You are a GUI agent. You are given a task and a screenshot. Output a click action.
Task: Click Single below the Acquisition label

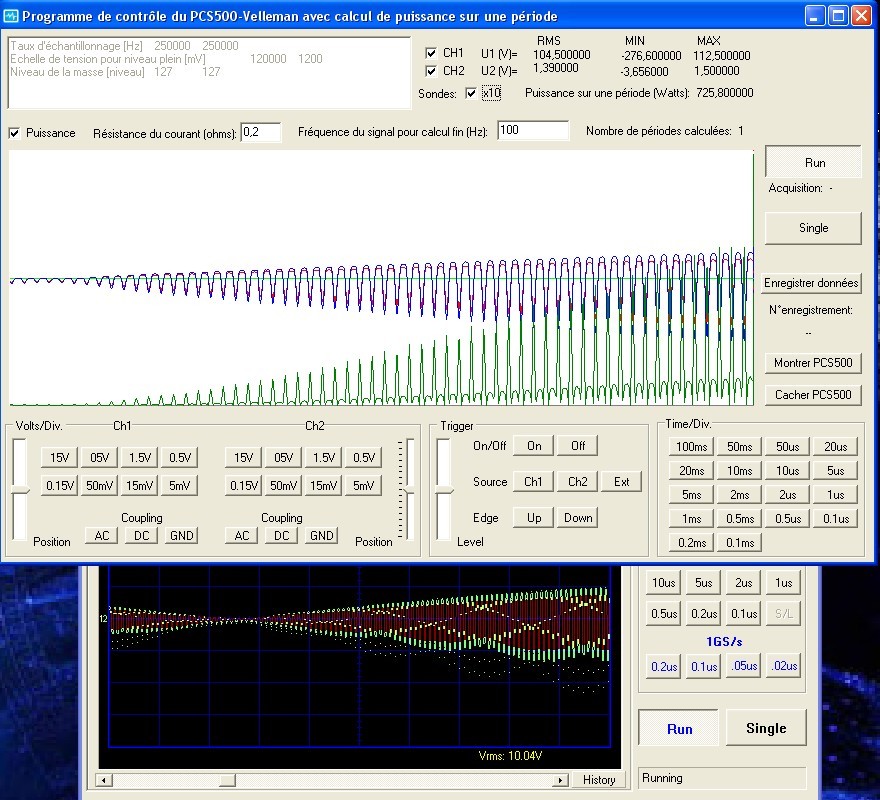click(813, 228)
